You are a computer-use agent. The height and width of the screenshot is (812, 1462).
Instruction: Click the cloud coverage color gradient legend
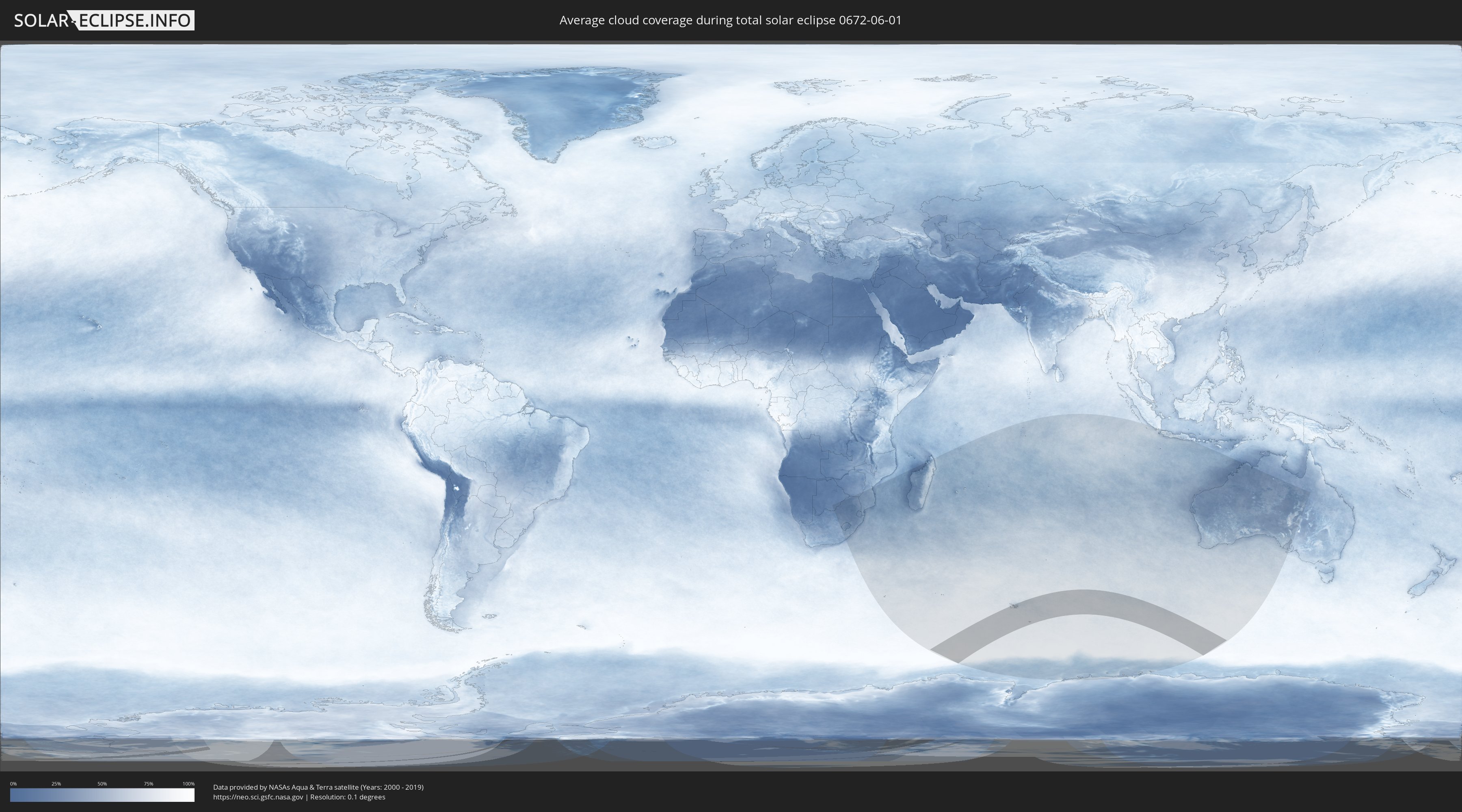(x=102, y=795)
